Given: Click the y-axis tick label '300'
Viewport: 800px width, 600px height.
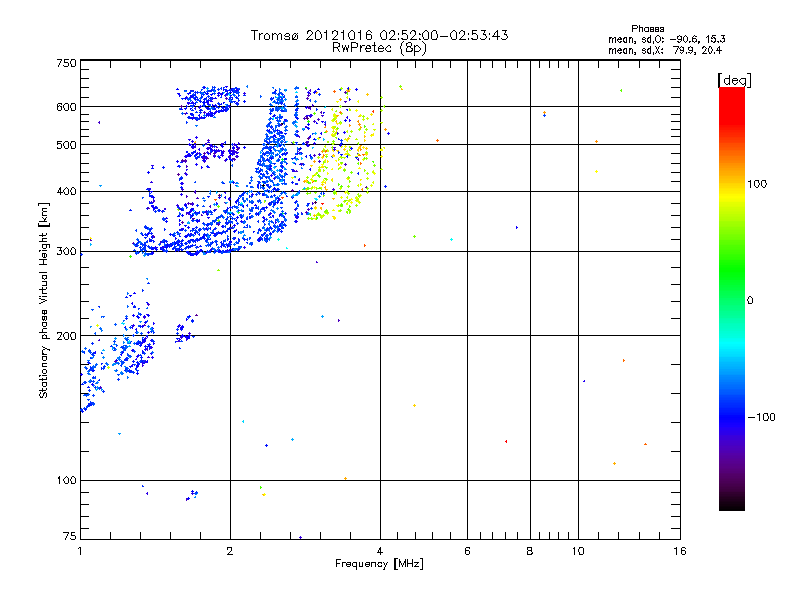Looking at the screenshot, I should (66, 251).
